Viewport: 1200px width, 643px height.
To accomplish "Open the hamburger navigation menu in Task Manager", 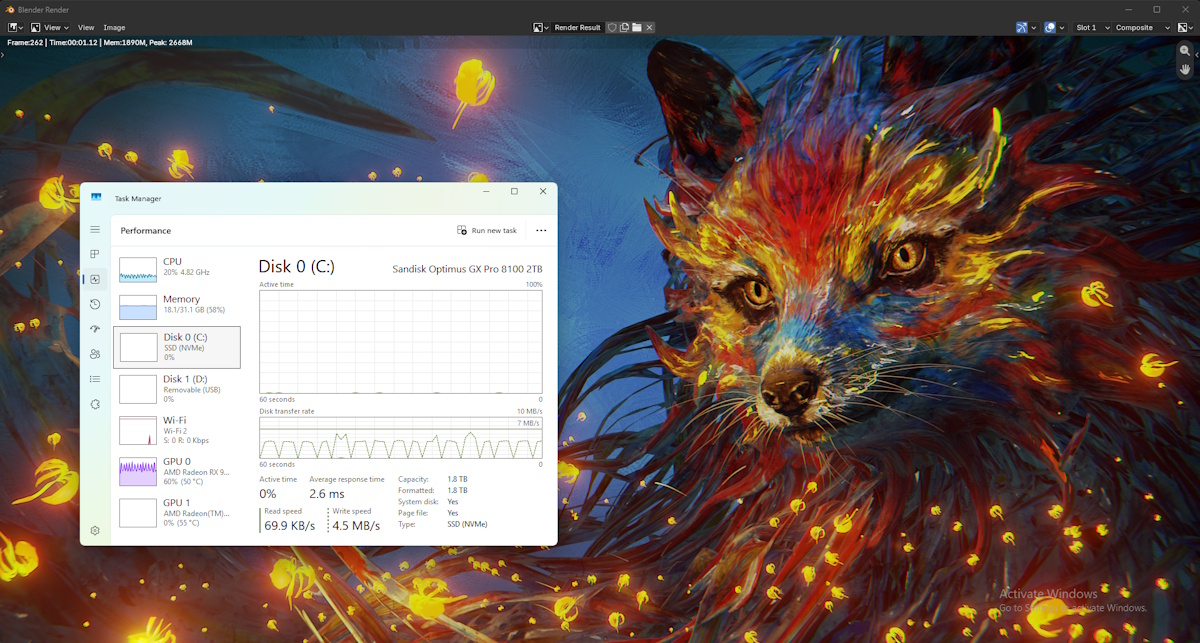I will click(x=95, y=230).
